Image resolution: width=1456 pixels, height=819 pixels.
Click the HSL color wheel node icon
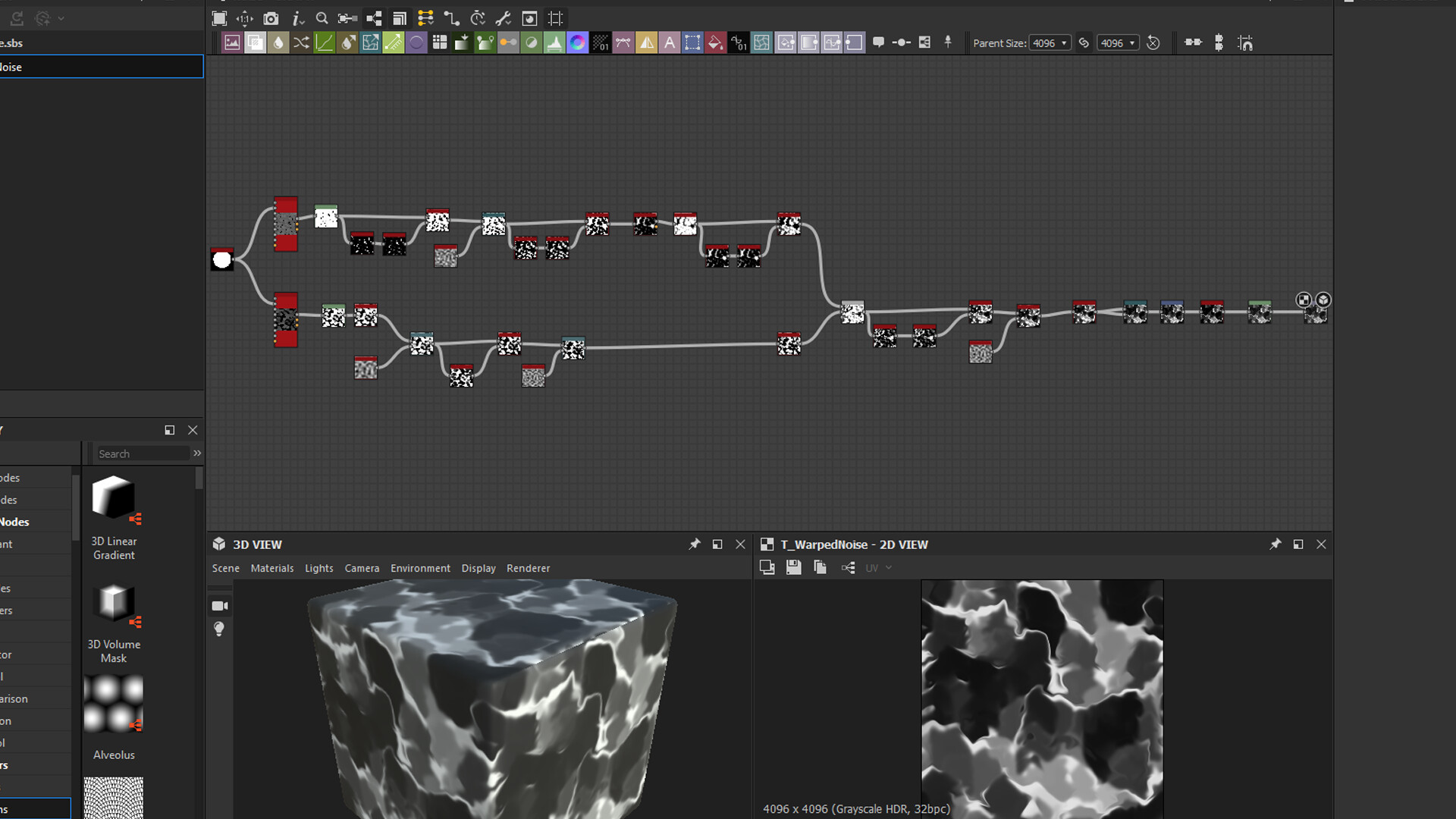(577, 42)
